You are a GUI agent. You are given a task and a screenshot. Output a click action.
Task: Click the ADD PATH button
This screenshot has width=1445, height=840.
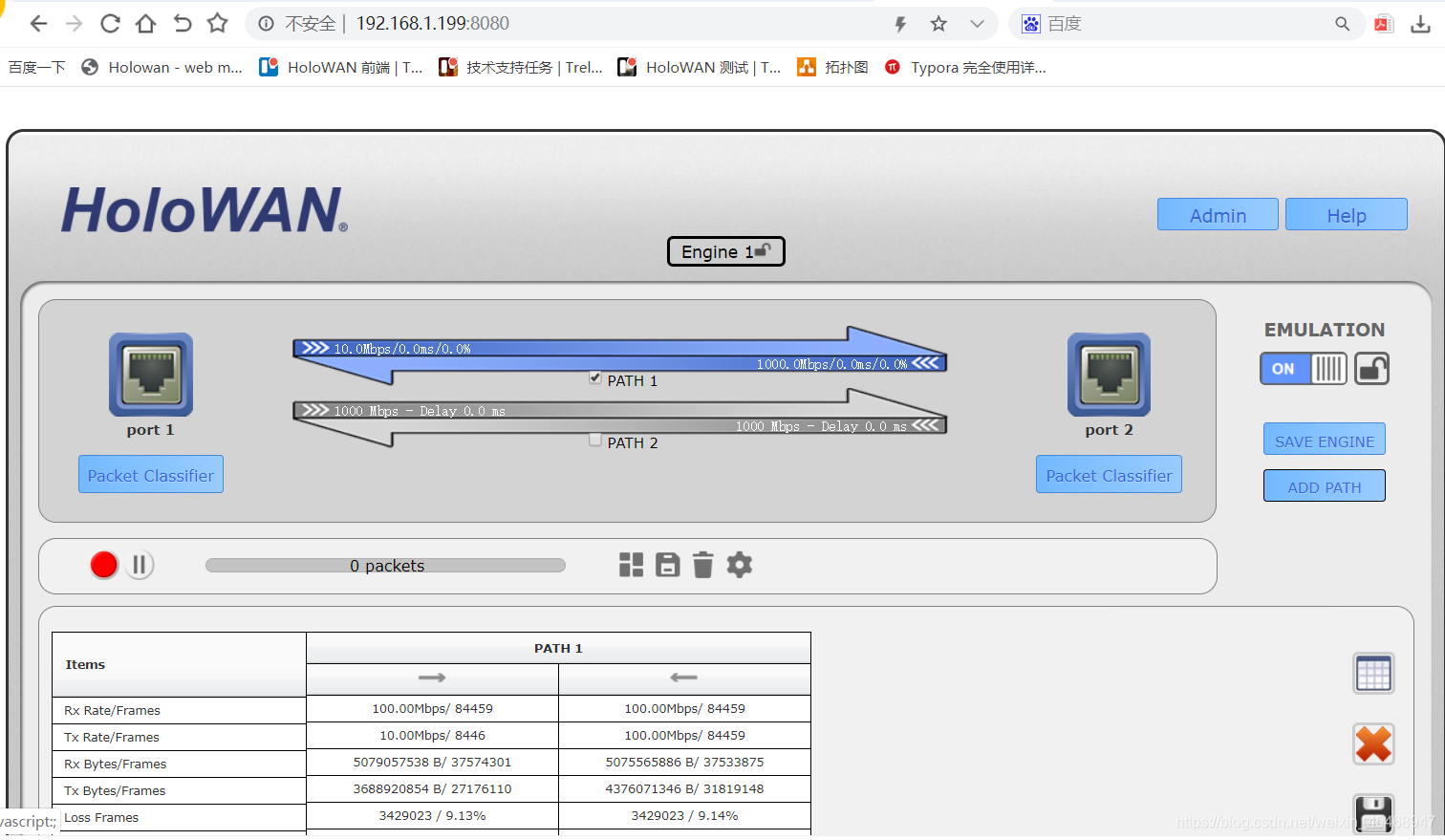click(x=1324, y=486)
